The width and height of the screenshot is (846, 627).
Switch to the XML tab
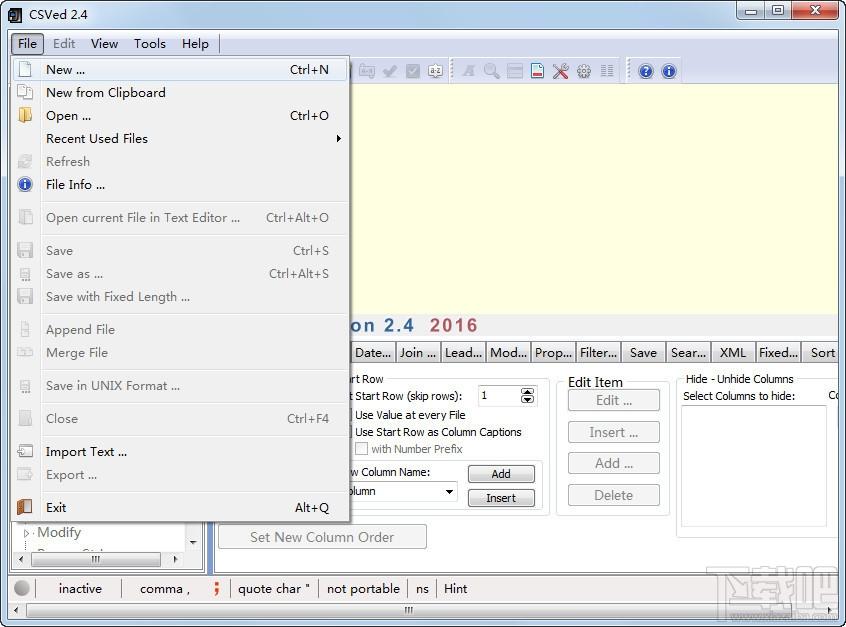coord(733,352)
